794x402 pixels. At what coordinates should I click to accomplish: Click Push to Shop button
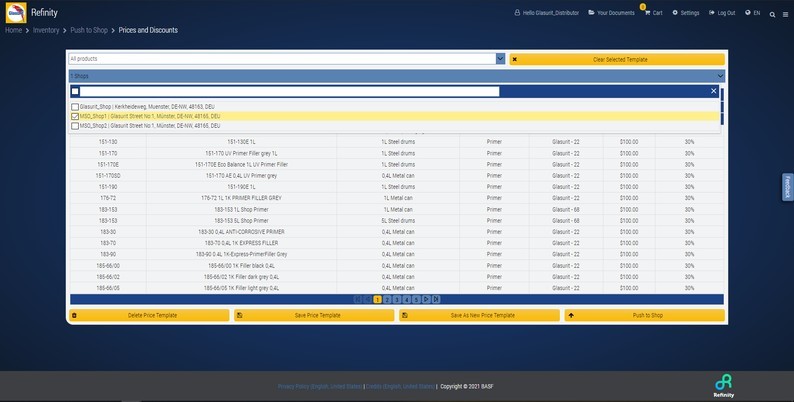coord(645,315)
